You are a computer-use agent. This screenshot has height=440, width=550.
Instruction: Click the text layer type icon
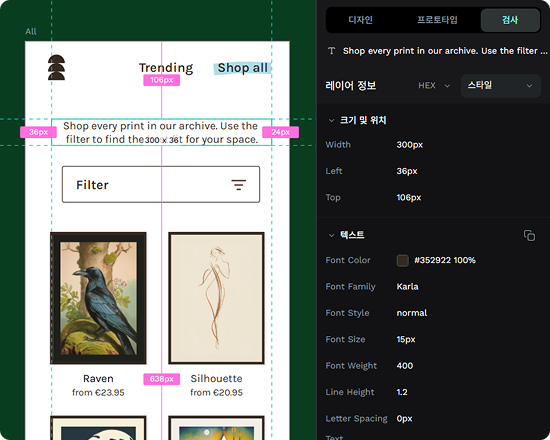[331, 51]
